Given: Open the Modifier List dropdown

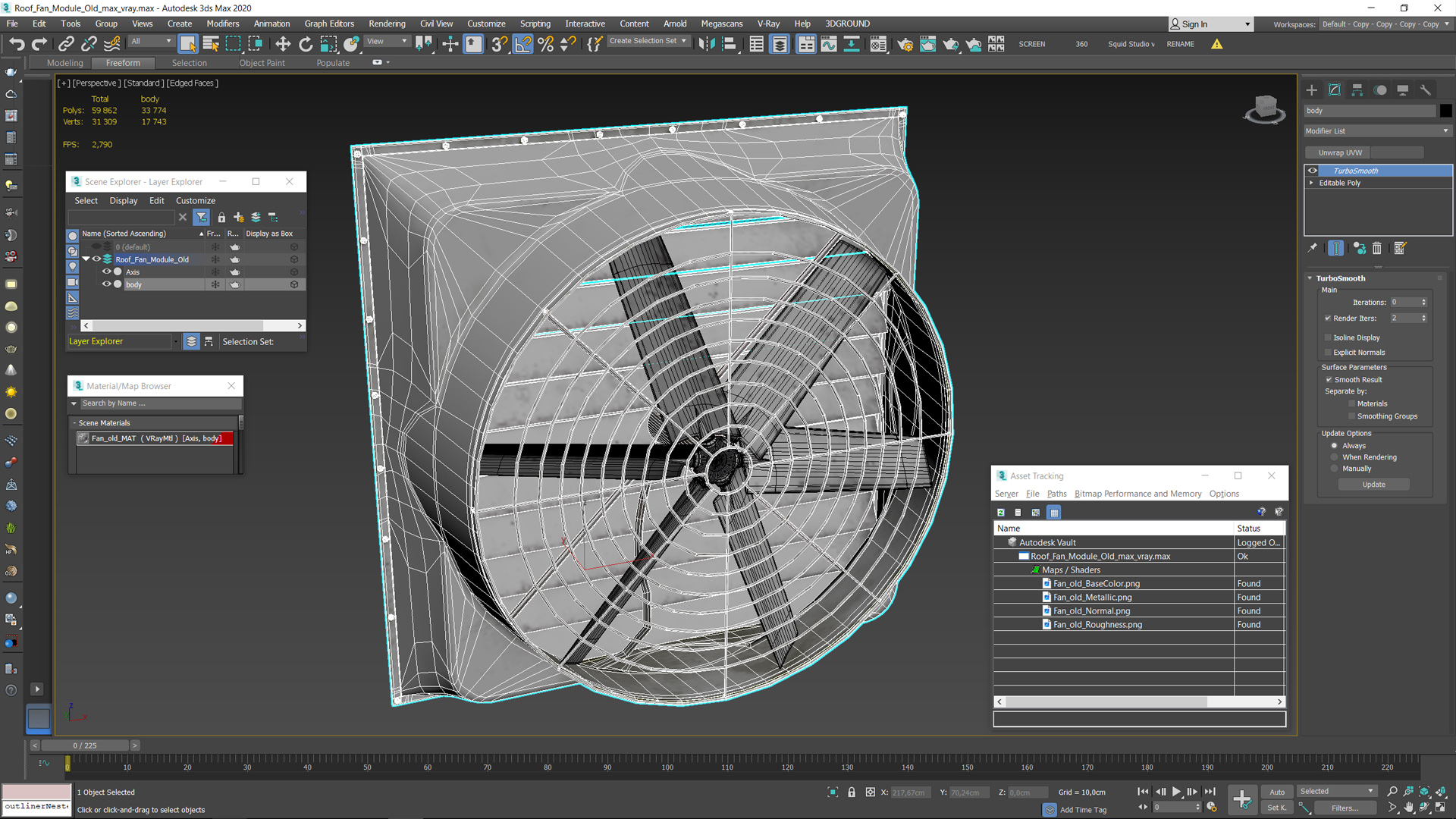Looking at the screenshot, I should pos(1376,131).
